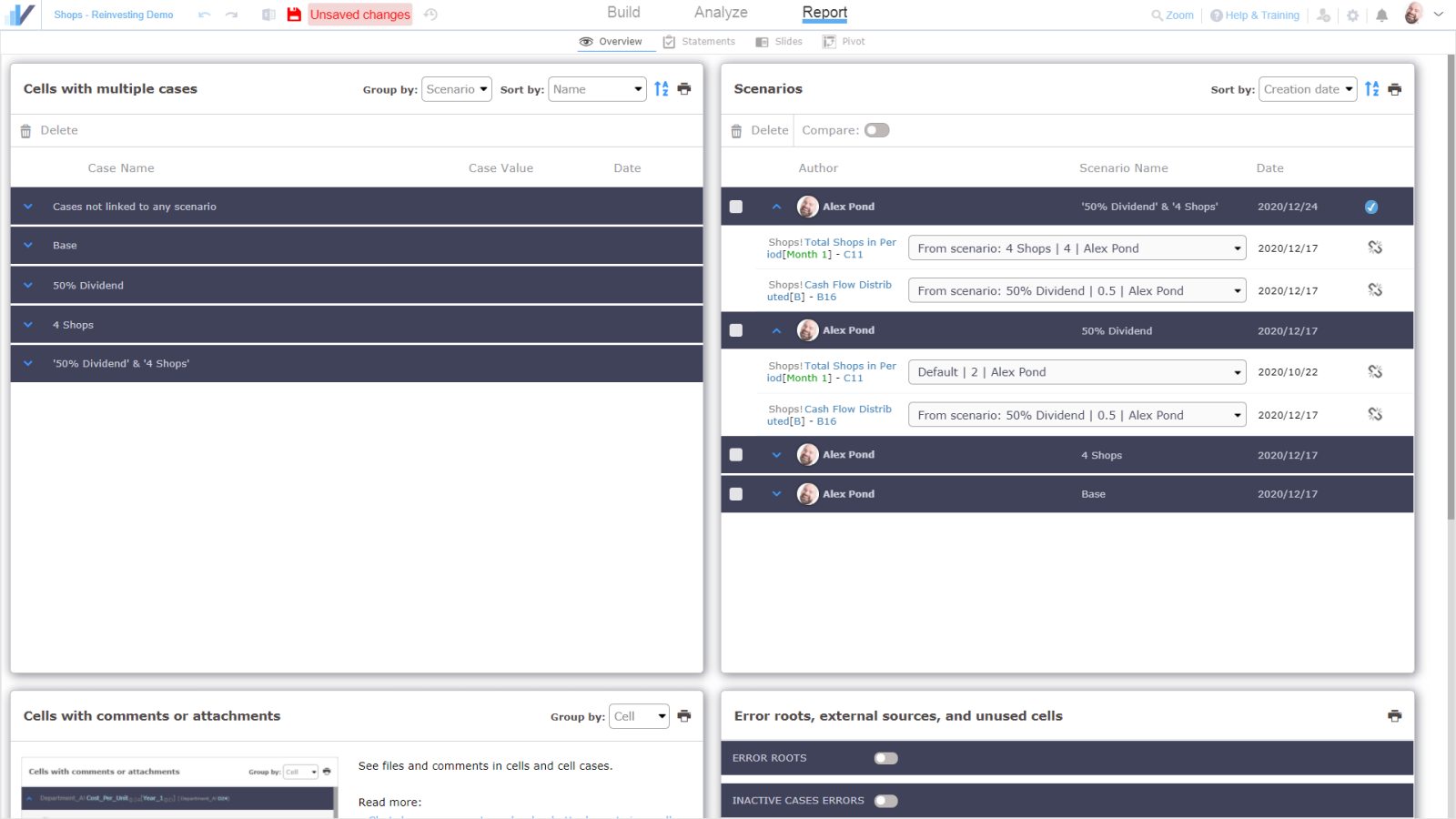Image resolution: width=1456 pixels, height=819 pixels.
Task: Open Shops!Total Shops in Period C11 link under first scenario
Action: pyautogui.click(x=832, y=248)
